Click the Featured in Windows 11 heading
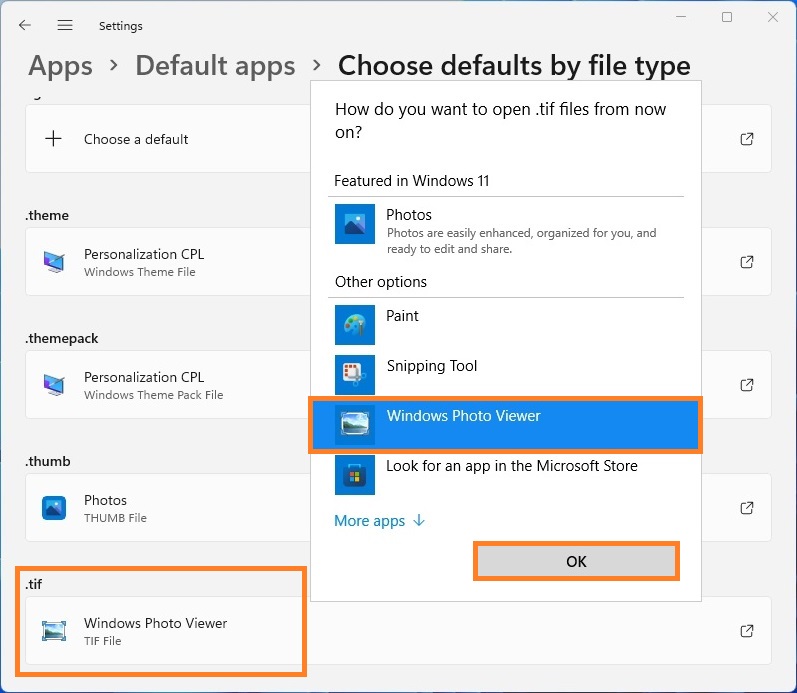The height and width of the screenshot is (693, 797). click(412, 180)
